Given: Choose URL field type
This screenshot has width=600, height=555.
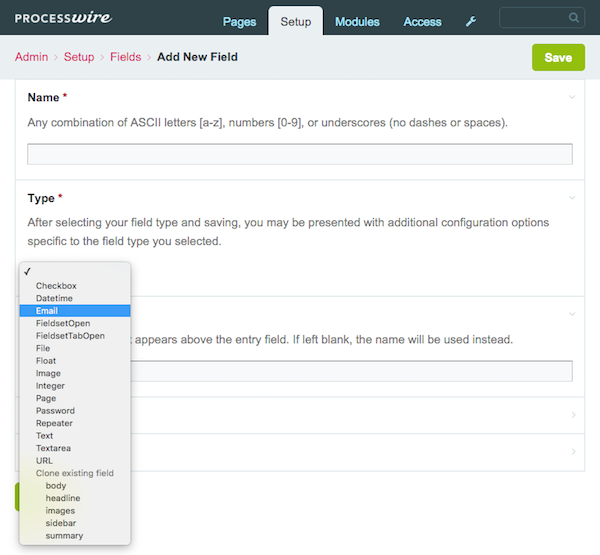Looking at the screenshot, I should pos(75,461).
